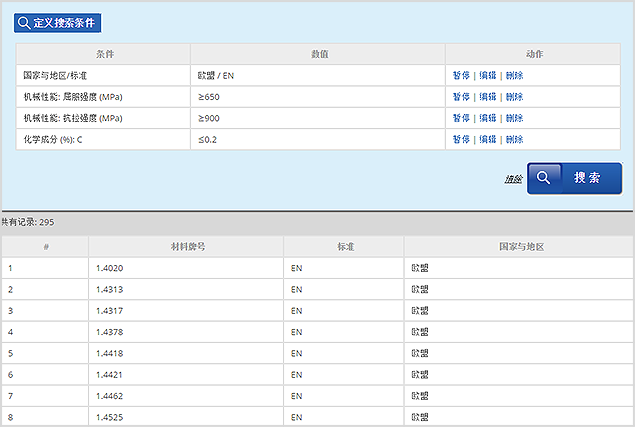This screenshot has width=635, height=427.
Task: Select material 1.4525 in the results
Action: (109, 415)
